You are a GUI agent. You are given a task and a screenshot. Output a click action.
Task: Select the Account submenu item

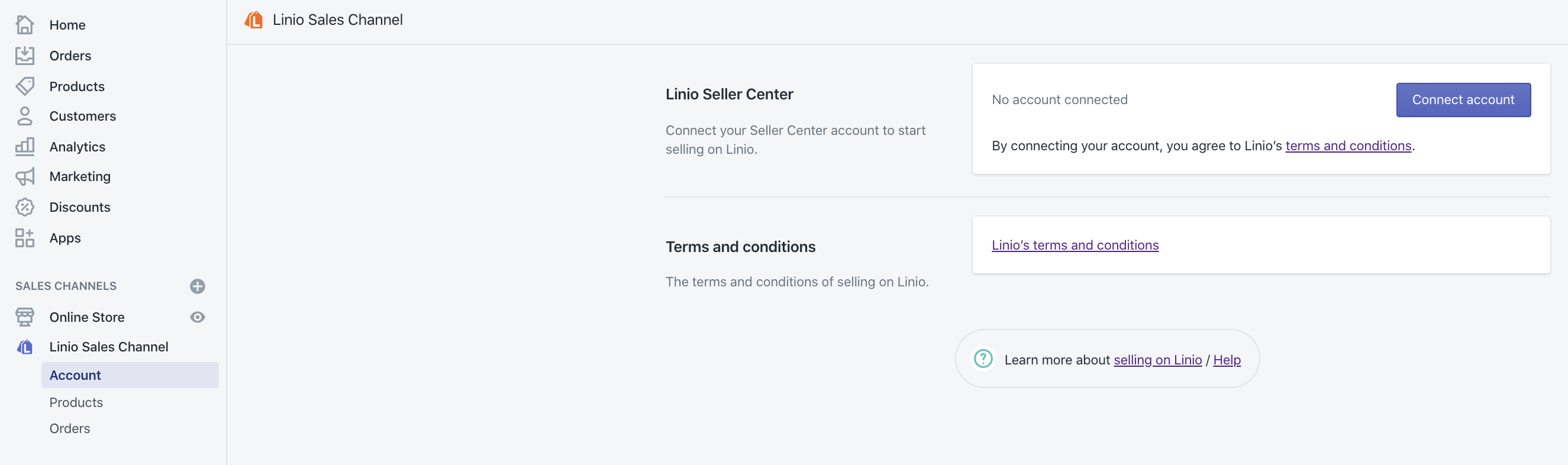[x=76, y=375]
